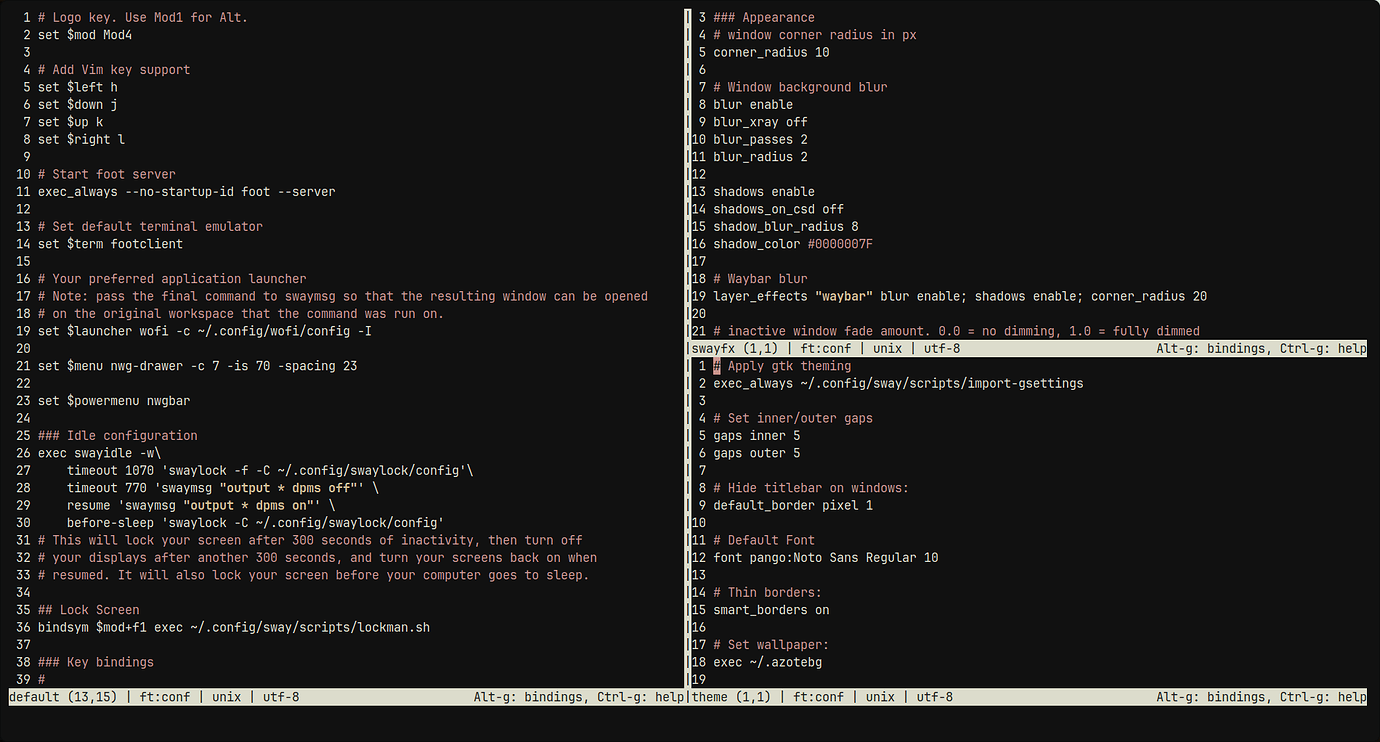Click the shadows enable line
Screen dimensions: 1380x742
(763, 191)
